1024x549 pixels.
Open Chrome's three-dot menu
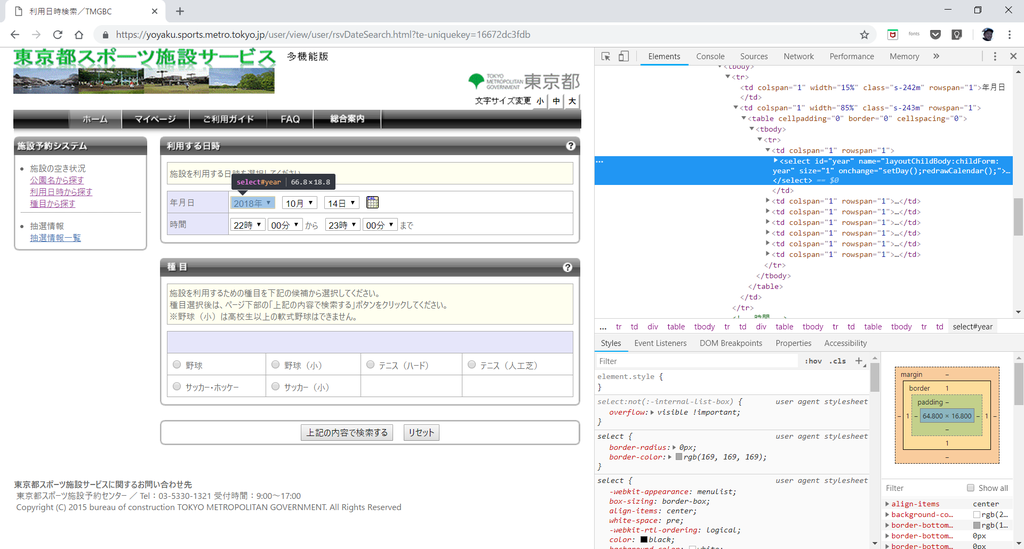click(1010, 35)
